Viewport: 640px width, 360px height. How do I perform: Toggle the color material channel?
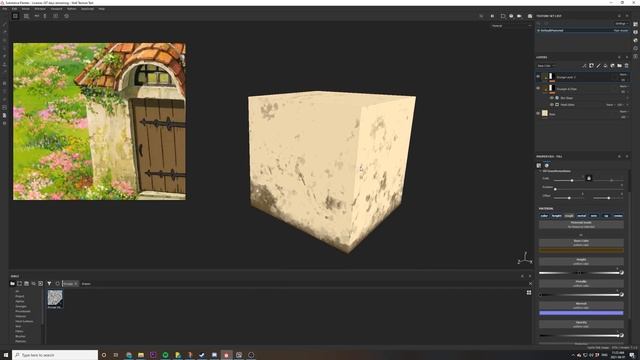544,216
